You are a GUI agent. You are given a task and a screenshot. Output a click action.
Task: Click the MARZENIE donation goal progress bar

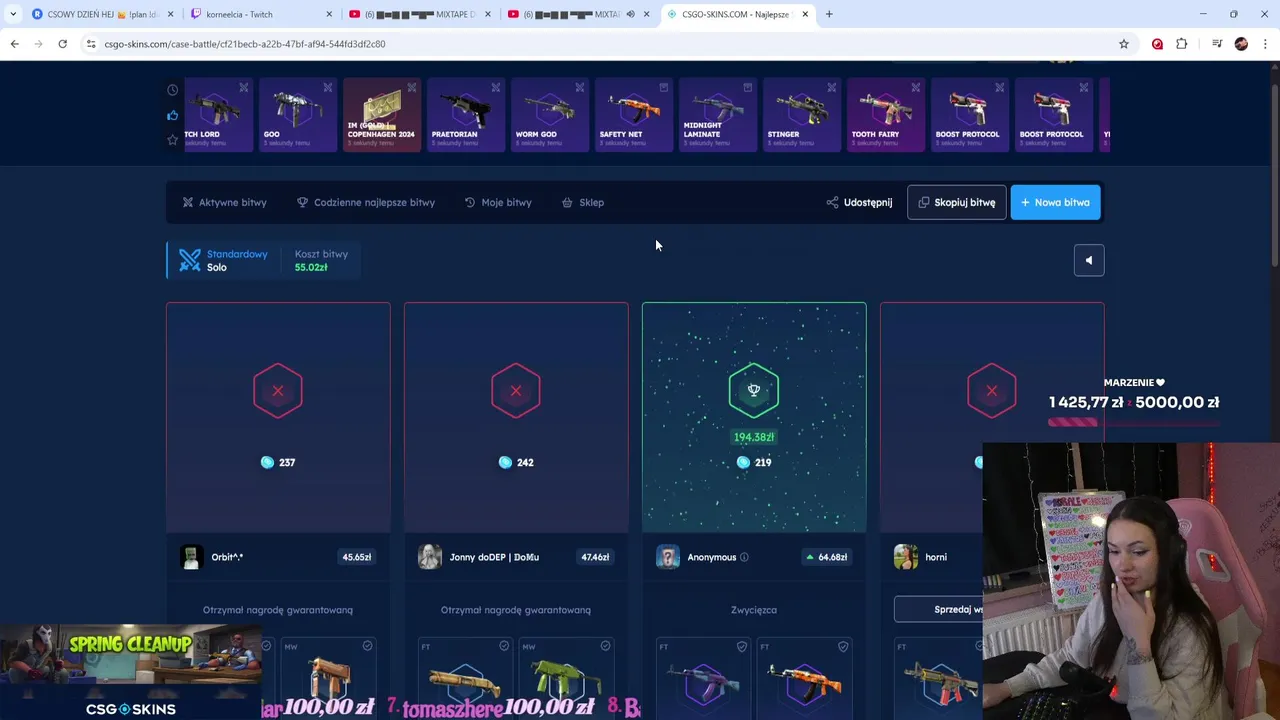pos(1134,422)
